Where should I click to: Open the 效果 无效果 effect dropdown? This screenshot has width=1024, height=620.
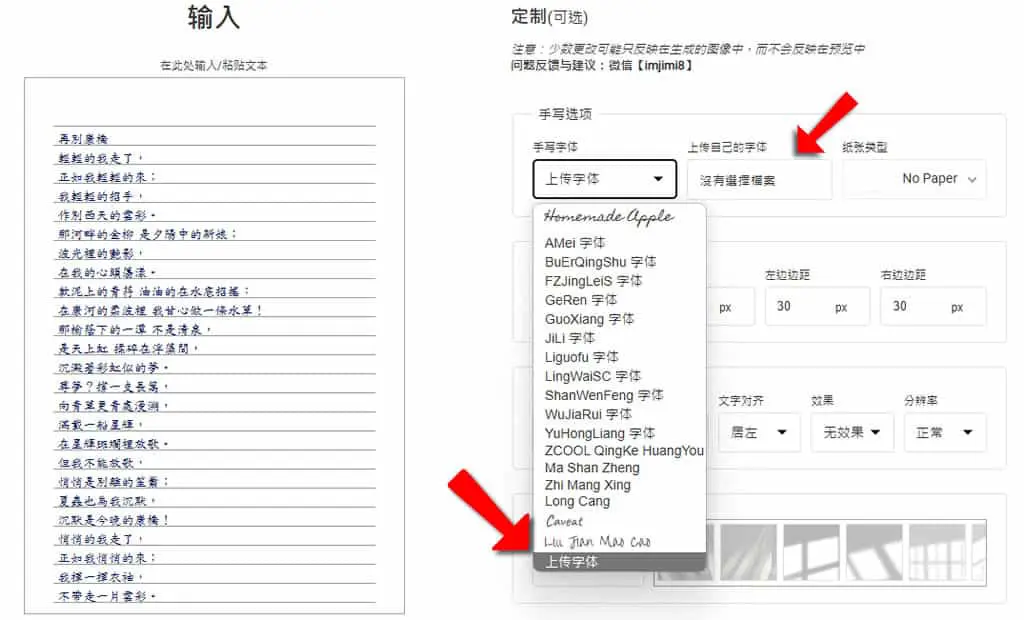pyautogui.click(x=852, y=432)
